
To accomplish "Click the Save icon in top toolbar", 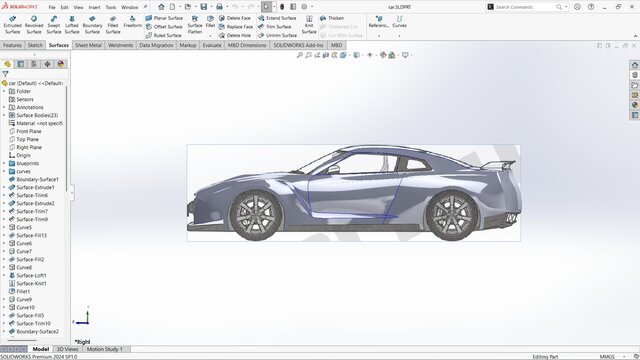I will [203, 7].
